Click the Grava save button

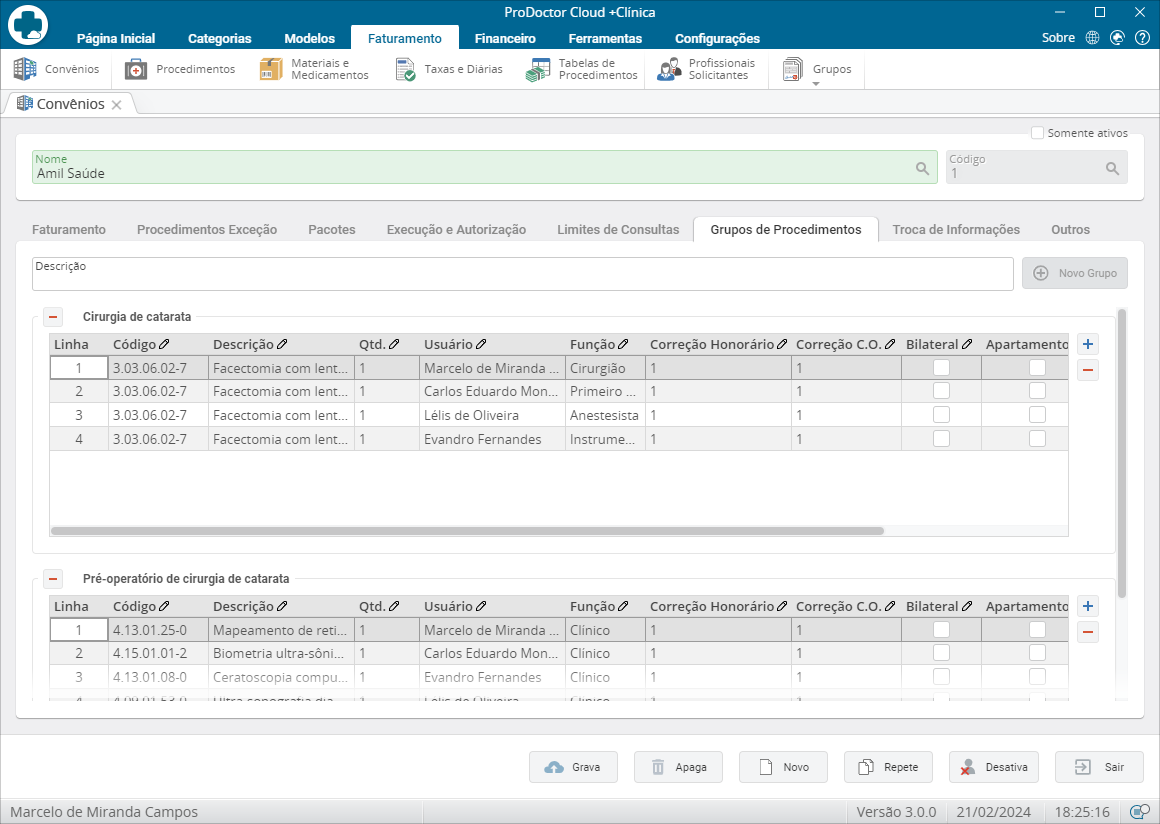pos(573,767)
